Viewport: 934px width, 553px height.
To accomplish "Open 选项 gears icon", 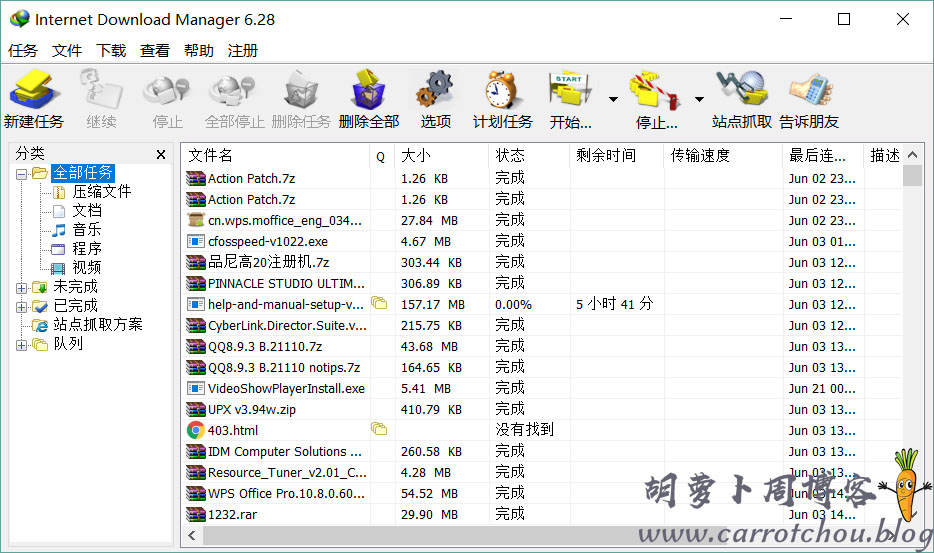I will 435,89.
